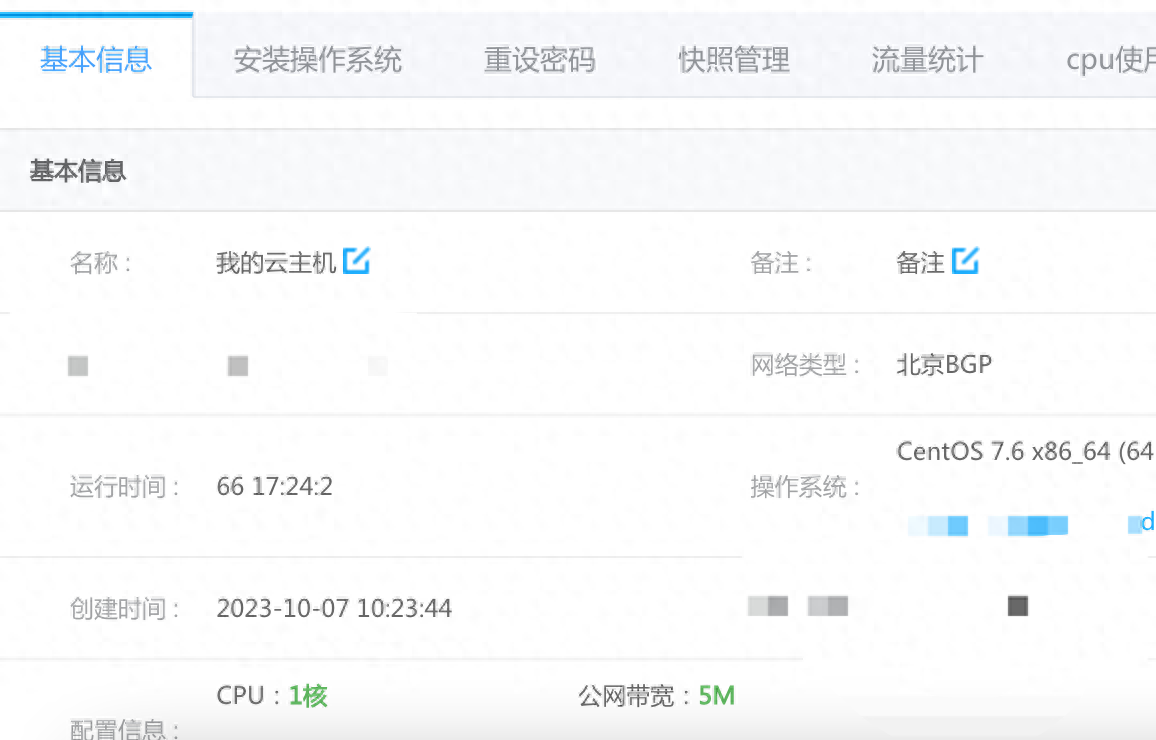Switch to the cpu使用 tab
1156x740 pixels.
(x=1110, y=60)
